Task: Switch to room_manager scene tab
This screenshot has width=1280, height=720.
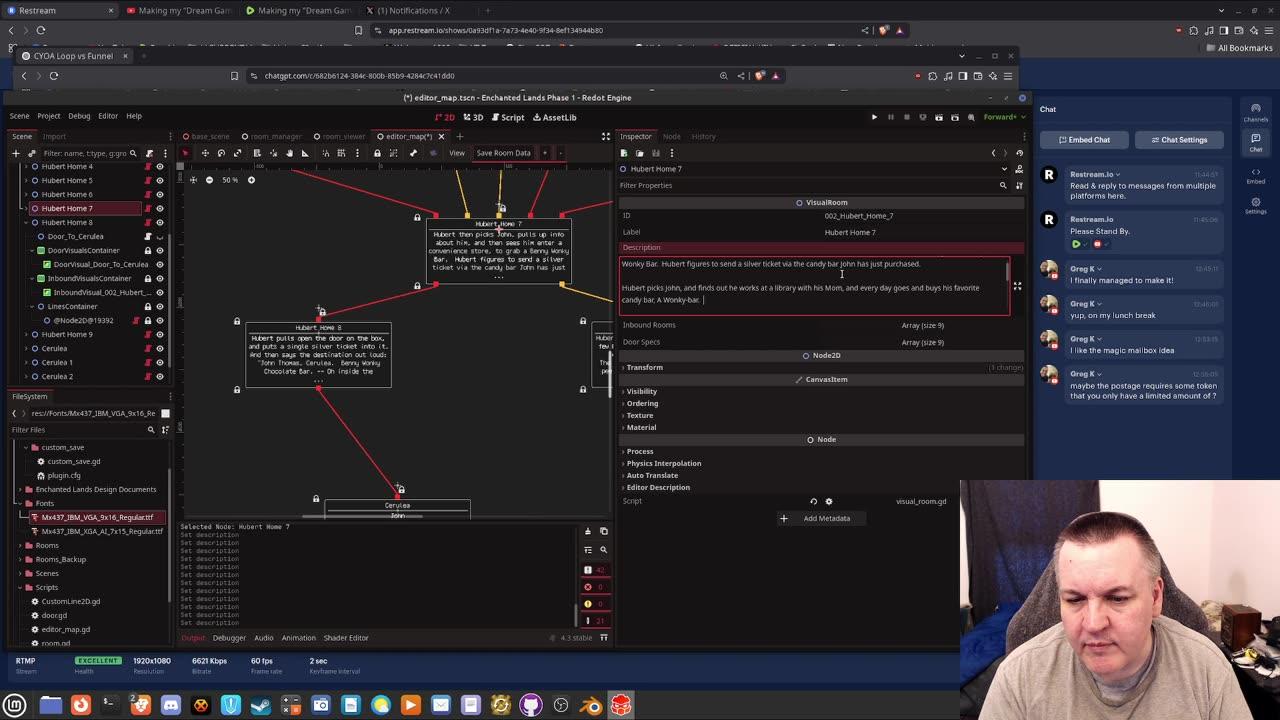Action: (270, 136)
